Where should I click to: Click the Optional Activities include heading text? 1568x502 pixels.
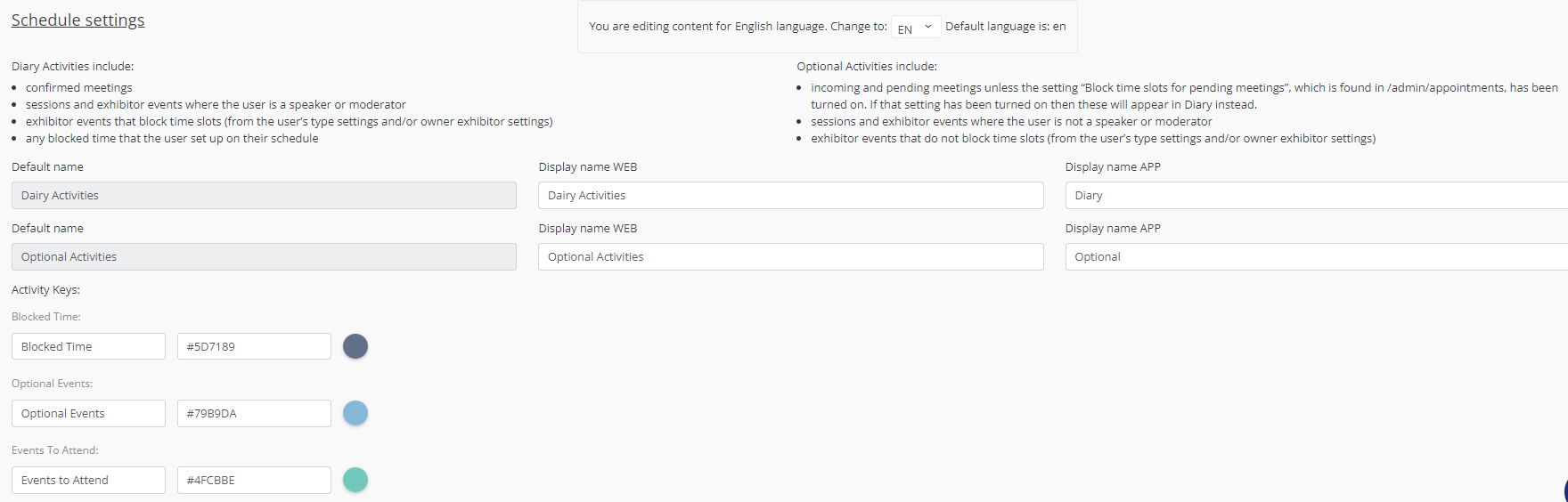click(866, 67)
